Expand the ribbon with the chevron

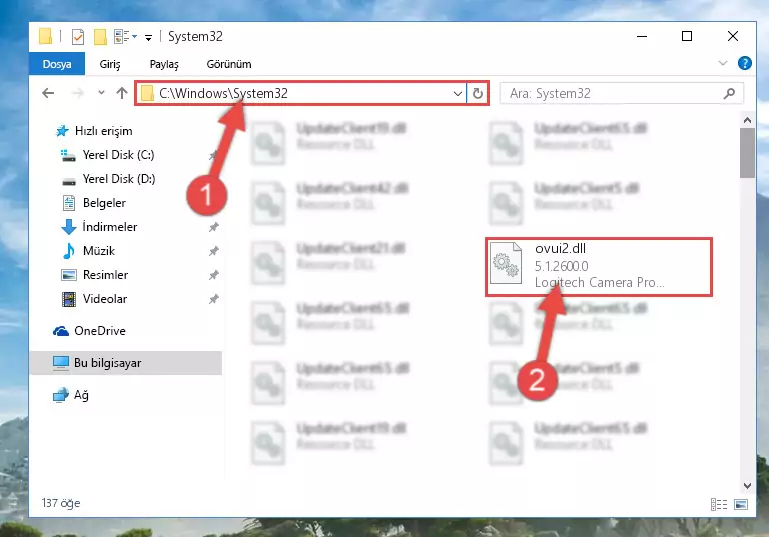722,63
